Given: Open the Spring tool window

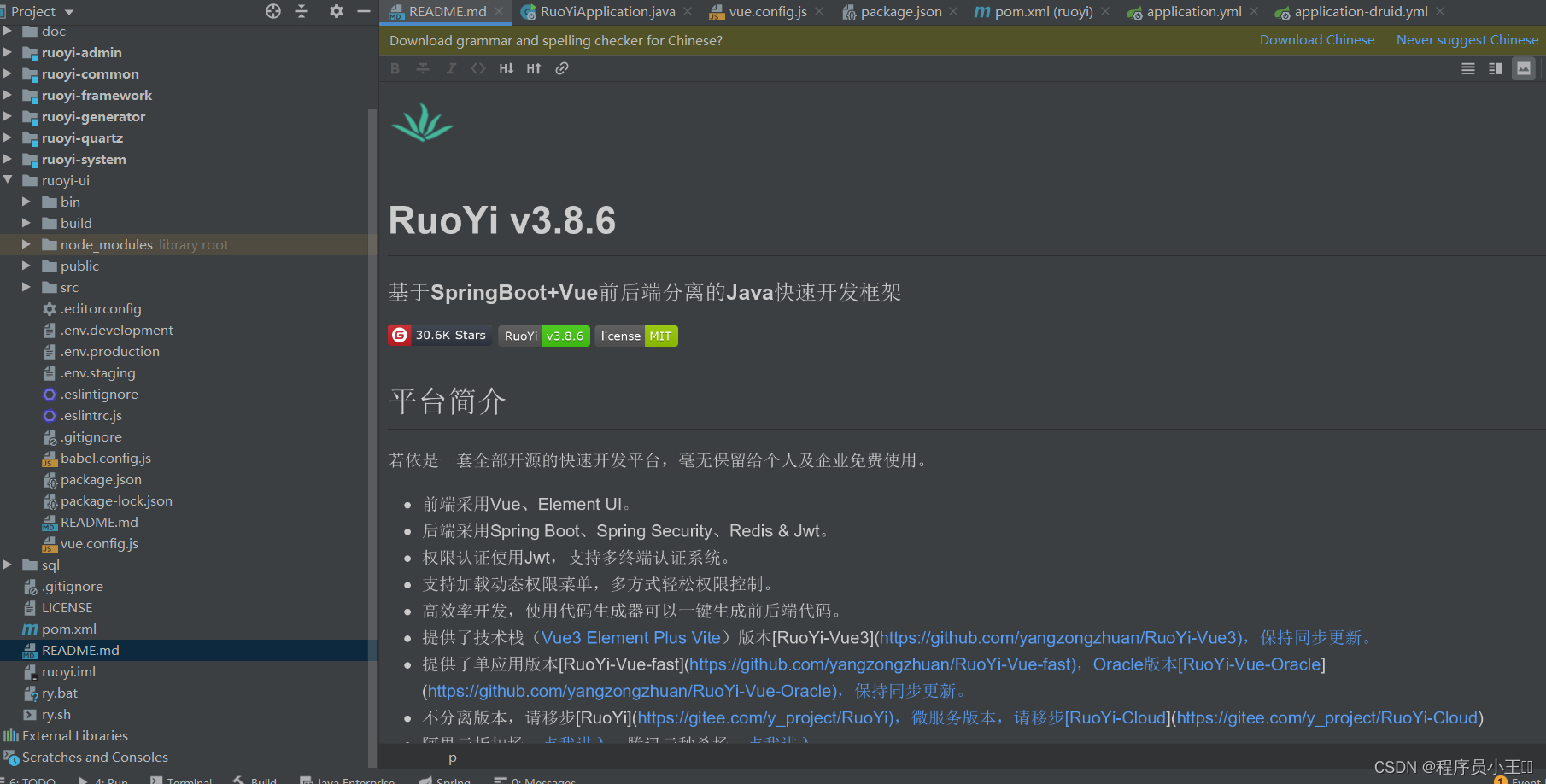Looking at the screenshot, I should [x=445, y=780].
